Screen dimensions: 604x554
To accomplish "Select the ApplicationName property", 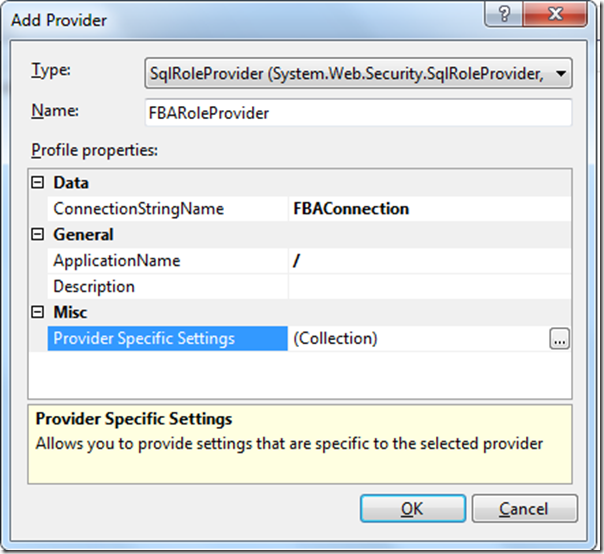I will pos(116,261).
